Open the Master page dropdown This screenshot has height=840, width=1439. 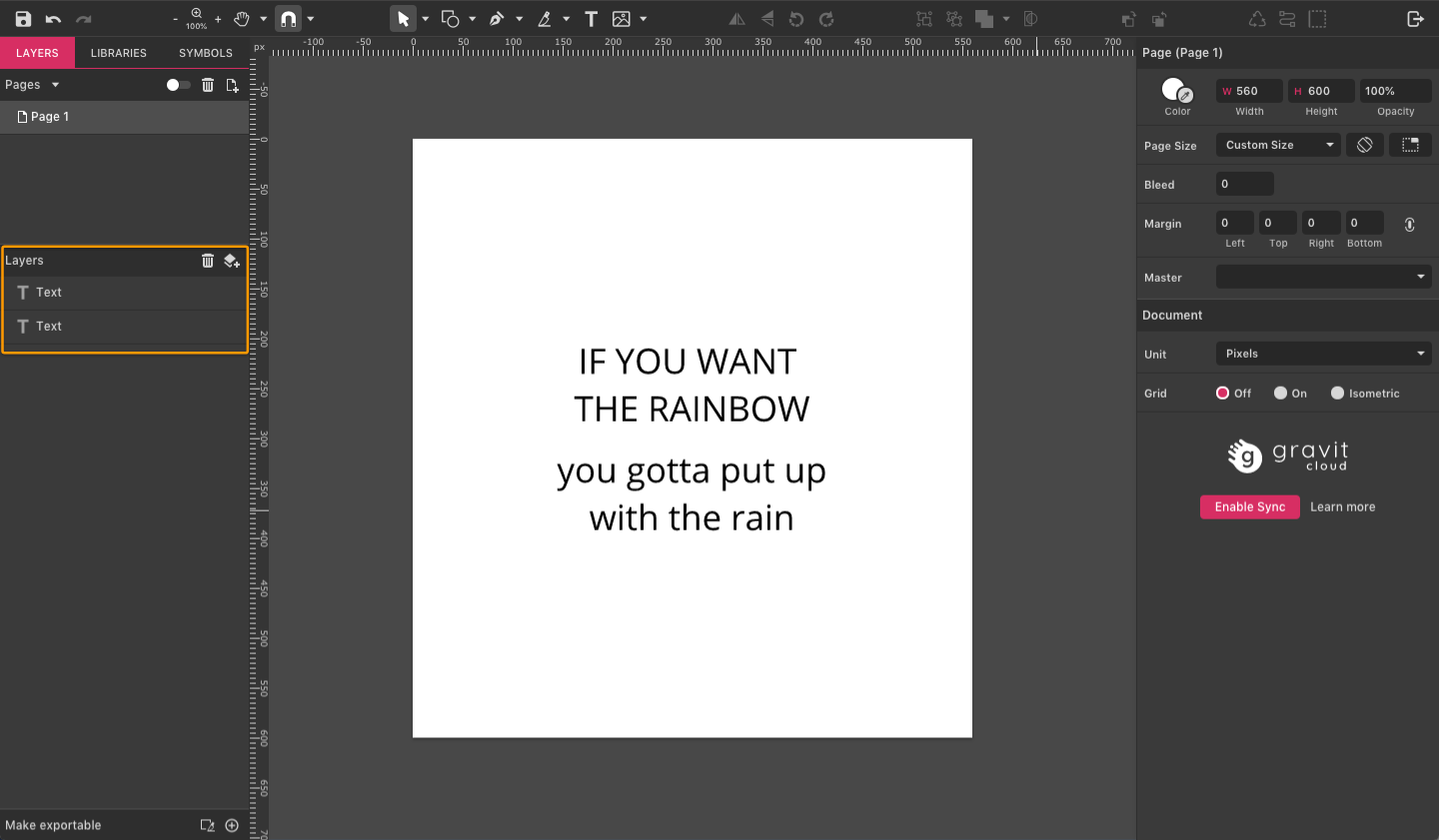pyautogui.click(x=1324, y=277)
